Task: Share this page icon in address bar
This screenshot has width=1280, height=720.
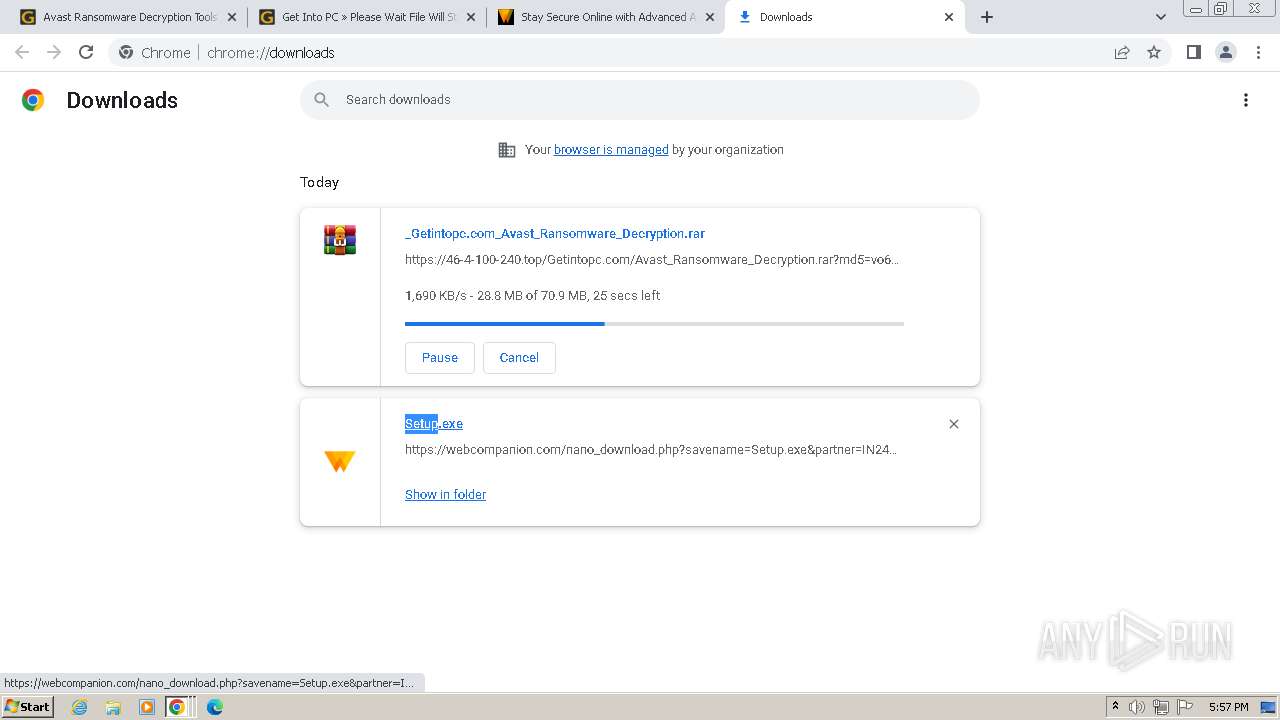Action: (1122, 52)
